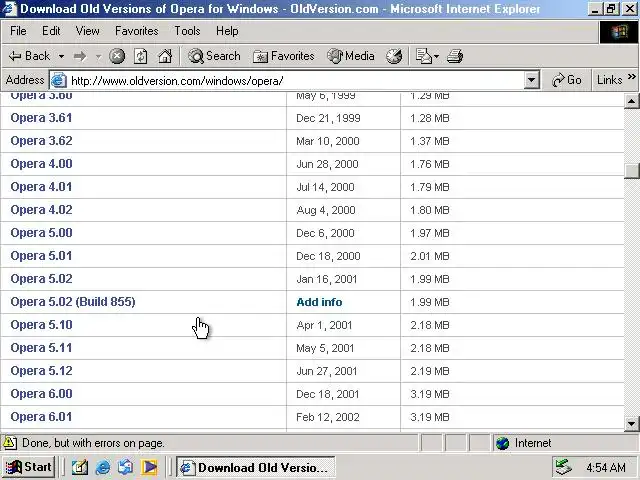Open the Start menu
This screenshot has height=480, width=640.
[29, 467]
